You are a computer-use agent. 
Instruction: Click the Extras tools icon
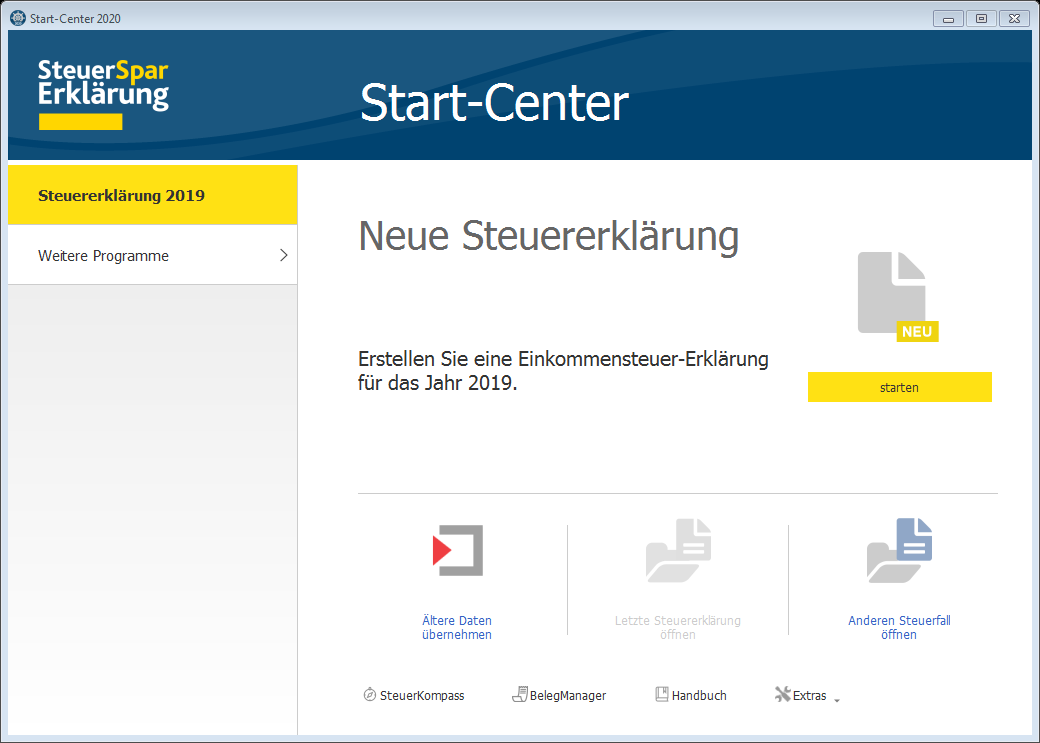[x=783, y=695]
